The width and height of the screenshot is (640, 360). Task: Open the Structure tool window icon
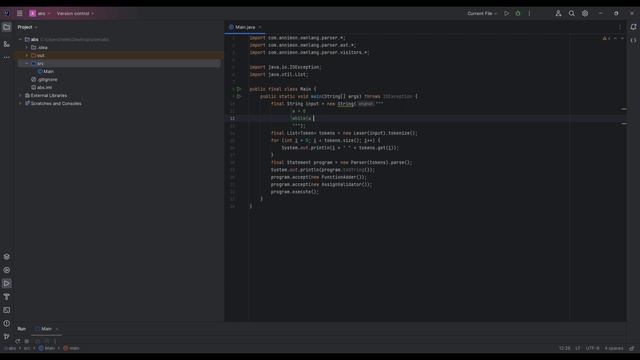pyautogui.click(x=7, y=44)
